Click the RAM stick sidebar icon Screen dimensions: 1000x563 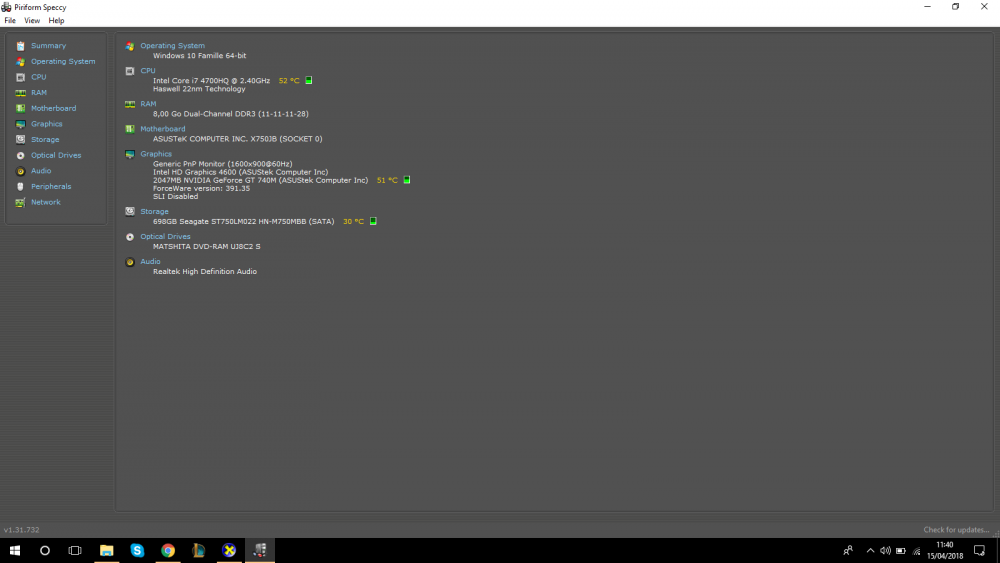[20, 93]
